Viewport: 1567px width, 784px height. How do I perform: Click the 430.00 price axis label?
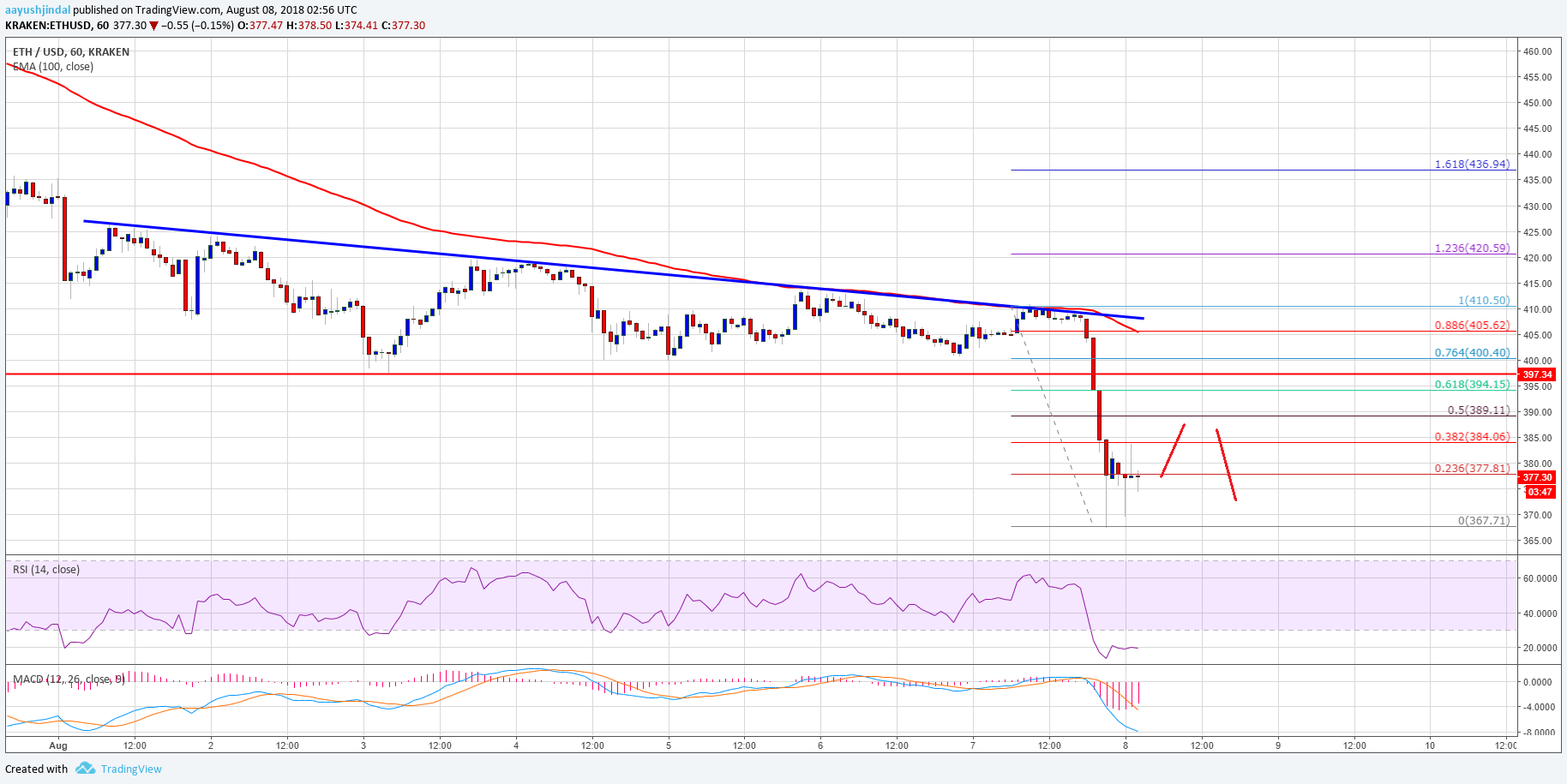pyautogui.click(x=1537, y=206)
